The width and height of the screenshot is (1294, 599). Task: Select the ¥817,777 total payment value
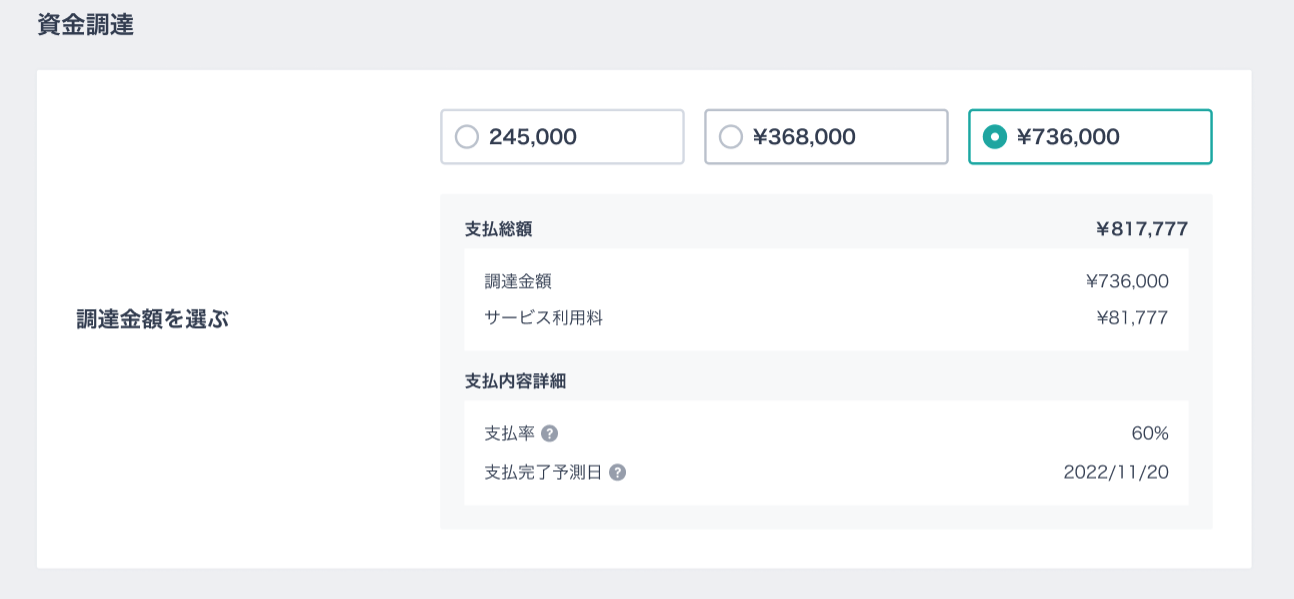click(x=1142, y=229)
